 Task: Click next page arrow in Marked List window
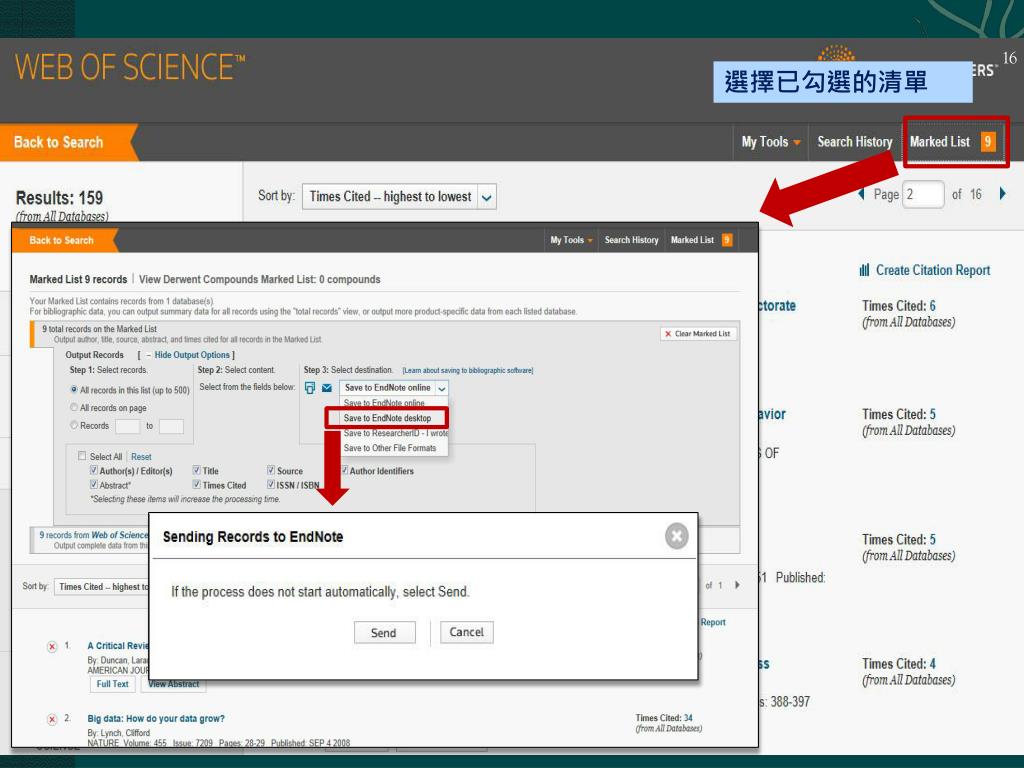737,585
